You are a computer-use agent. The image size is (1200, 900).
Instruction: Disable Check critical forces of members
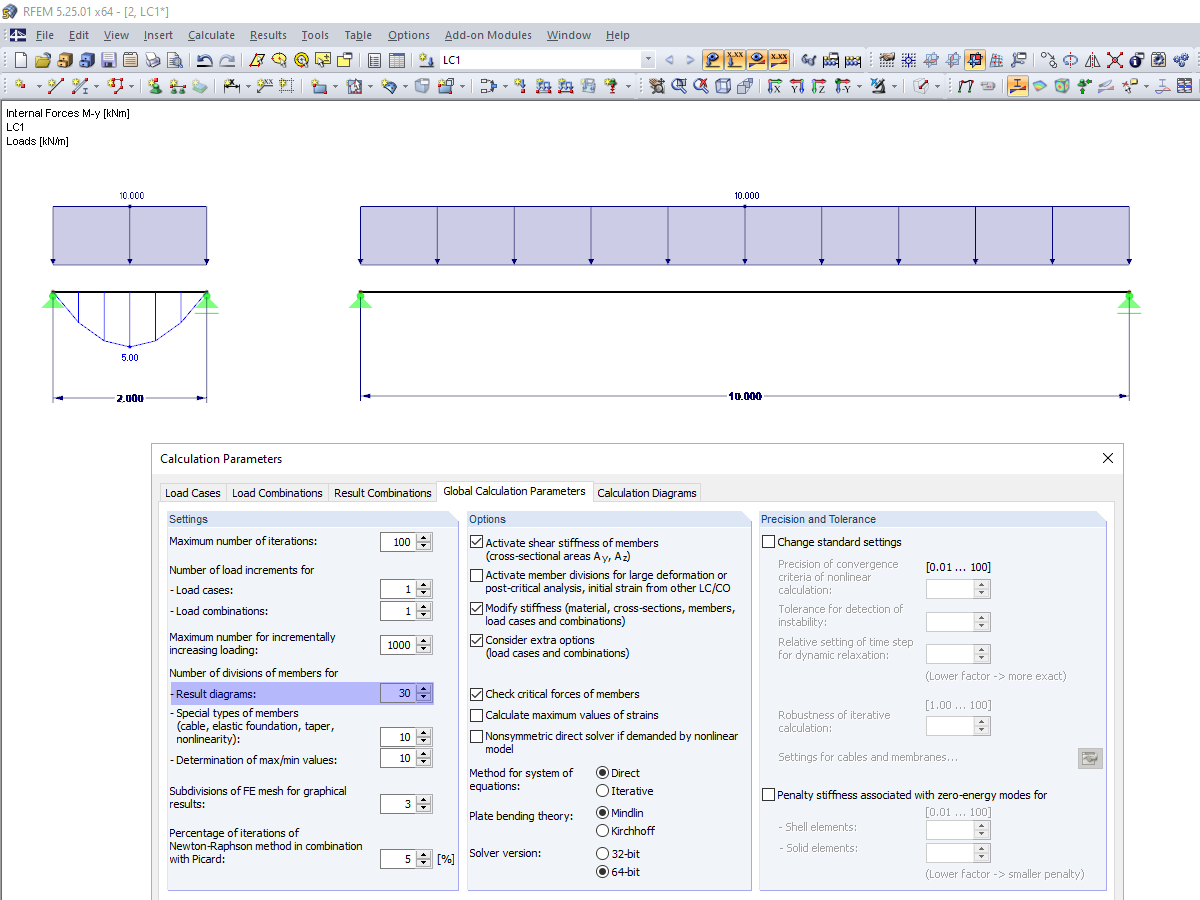pos(475,694)
